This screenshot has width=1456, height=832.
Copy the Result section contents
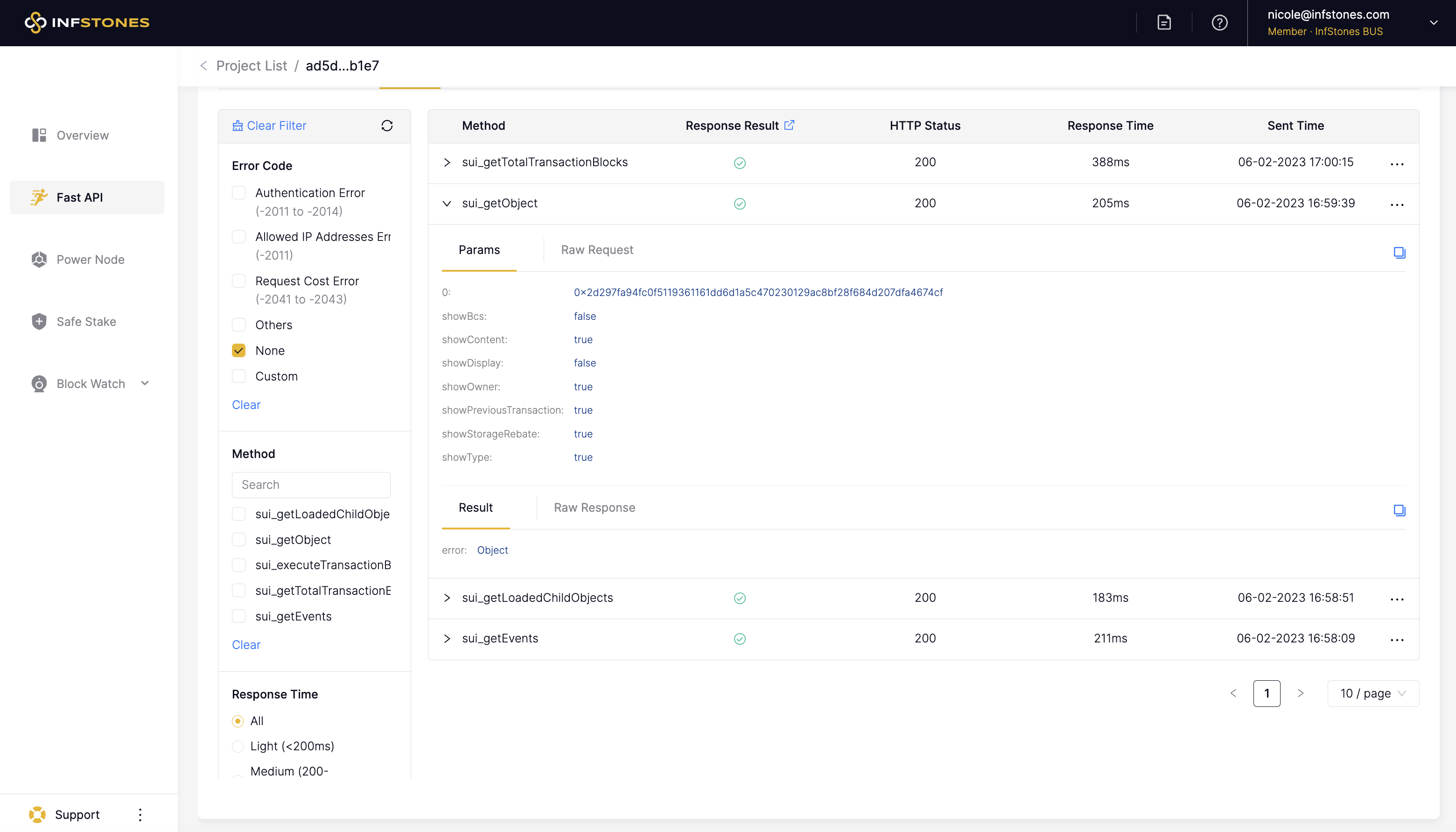[x=1399, y=510]
